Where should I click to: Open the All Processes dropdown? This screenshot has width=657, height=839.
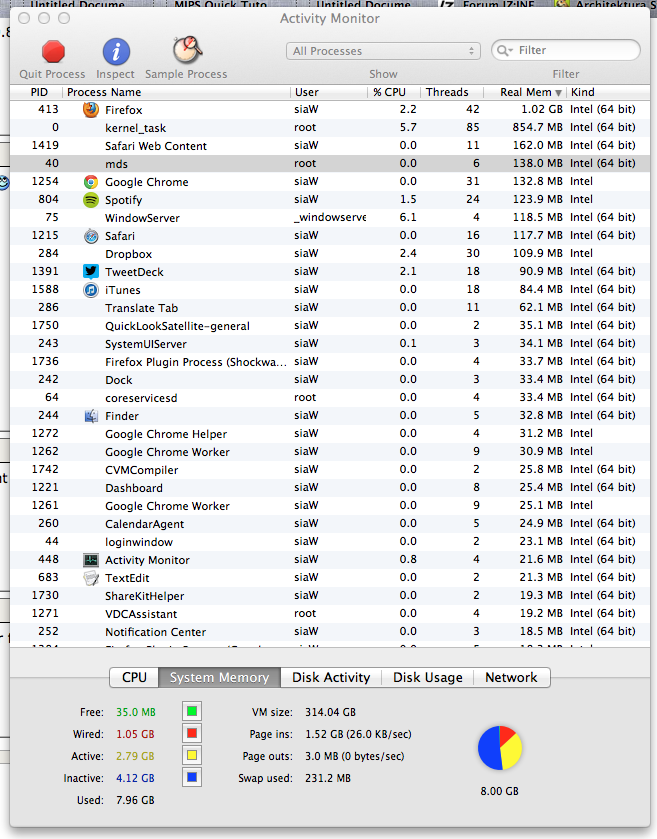[x=383, y=51]
